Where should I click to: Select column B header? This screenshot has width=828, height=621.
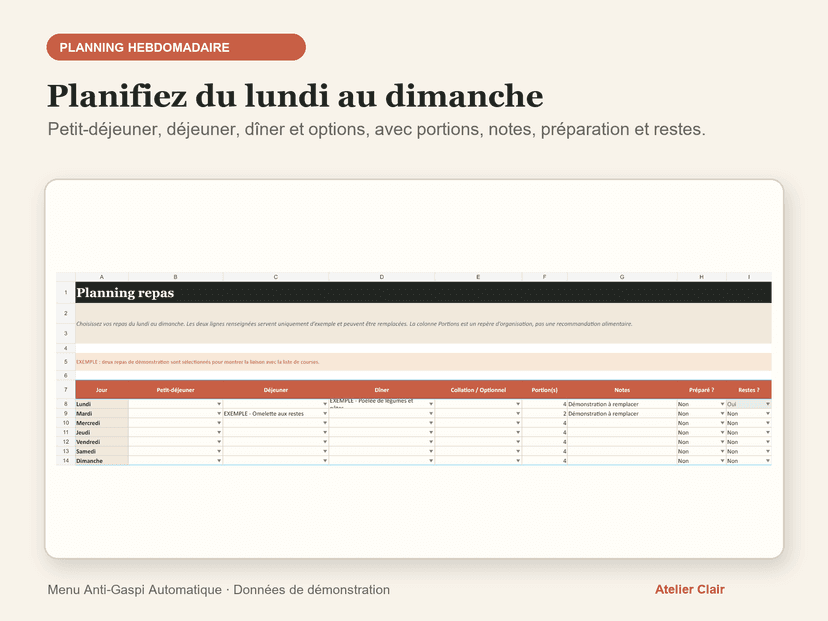(x=176, y=277)
